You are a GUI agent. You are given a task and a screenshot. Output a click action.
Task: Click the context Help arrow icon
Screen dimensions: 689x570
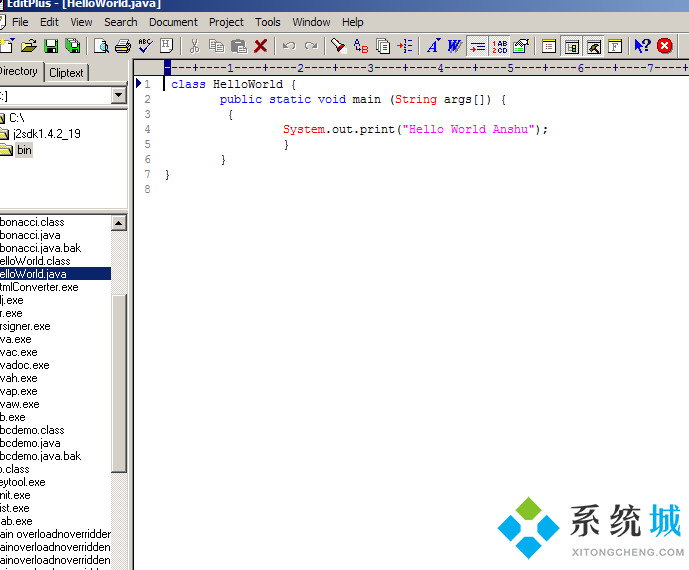pyautogui.click(x=642, y=46)
